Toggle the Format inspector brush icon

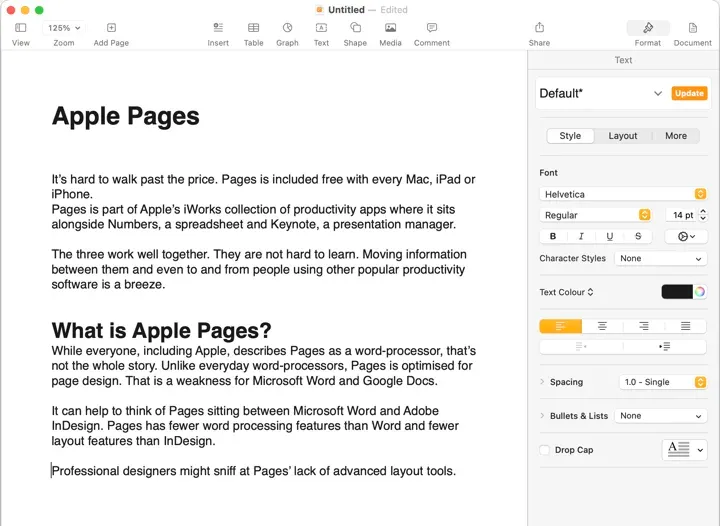click(648, 28)
